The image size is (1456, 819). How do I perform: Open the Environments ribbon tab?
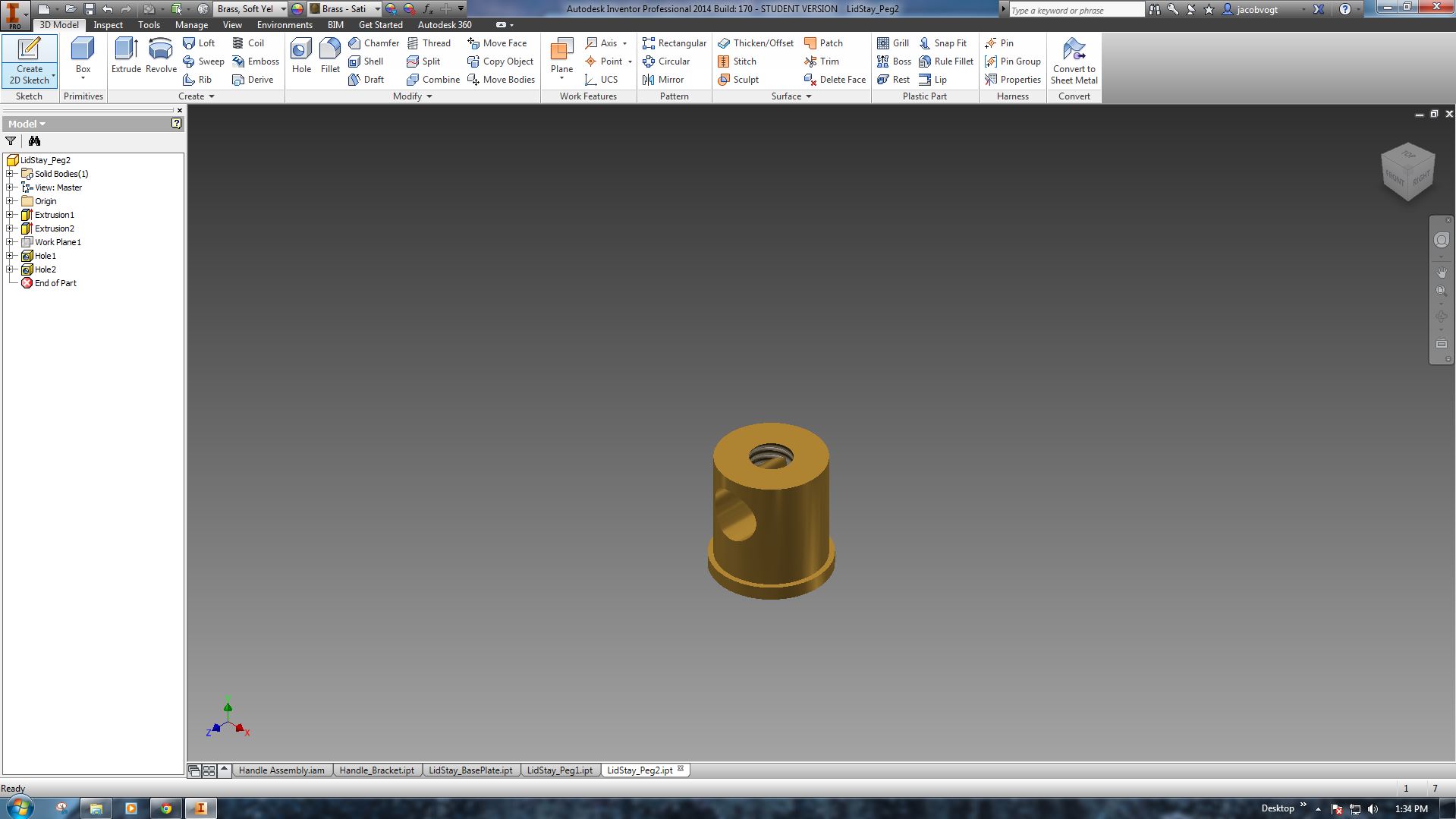(x=285, y=25)
